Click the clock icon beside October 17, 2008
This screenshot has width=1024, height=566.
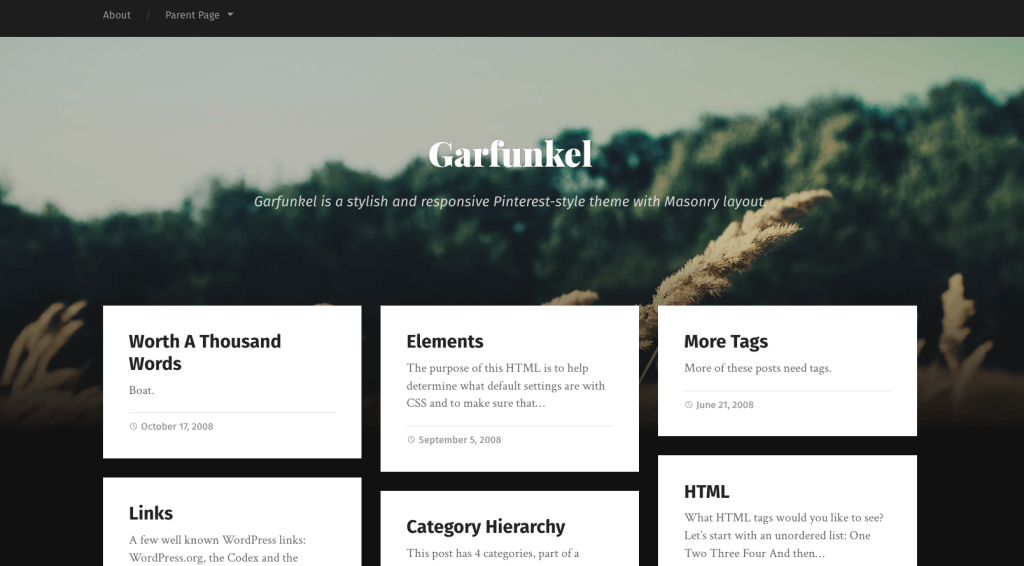coord(133,426)
